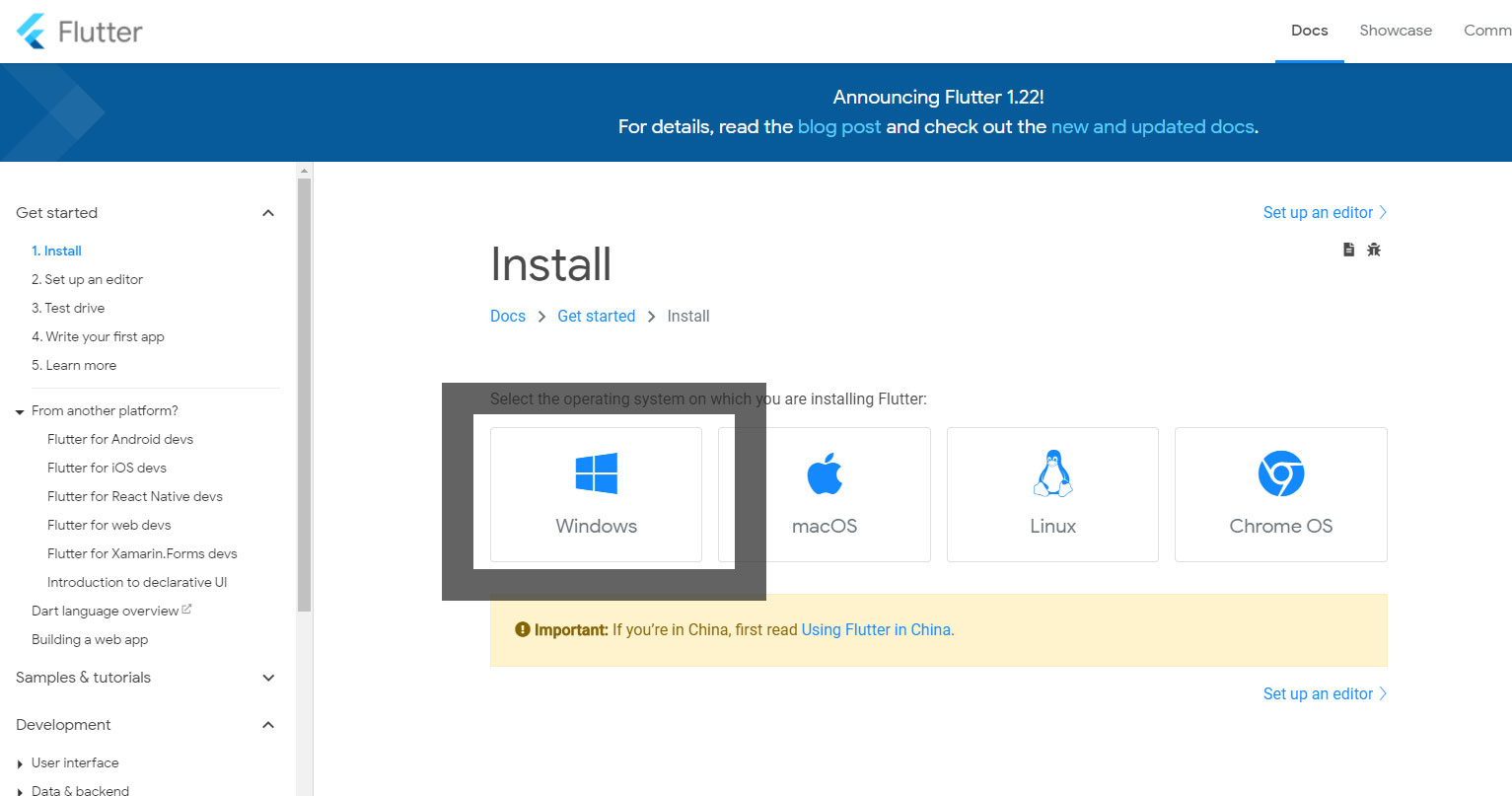Open Flutter for Android devs
This screenshot has width=1512, height=796.
[x=120, y=439]
